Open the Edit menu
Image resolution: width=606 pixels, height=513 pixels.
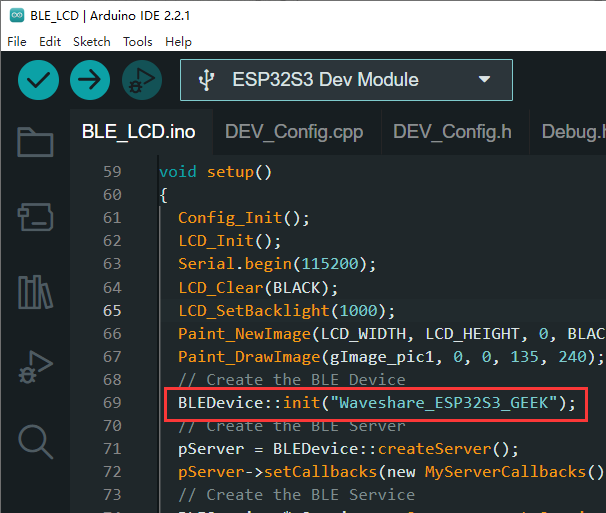tap(50, 42)
